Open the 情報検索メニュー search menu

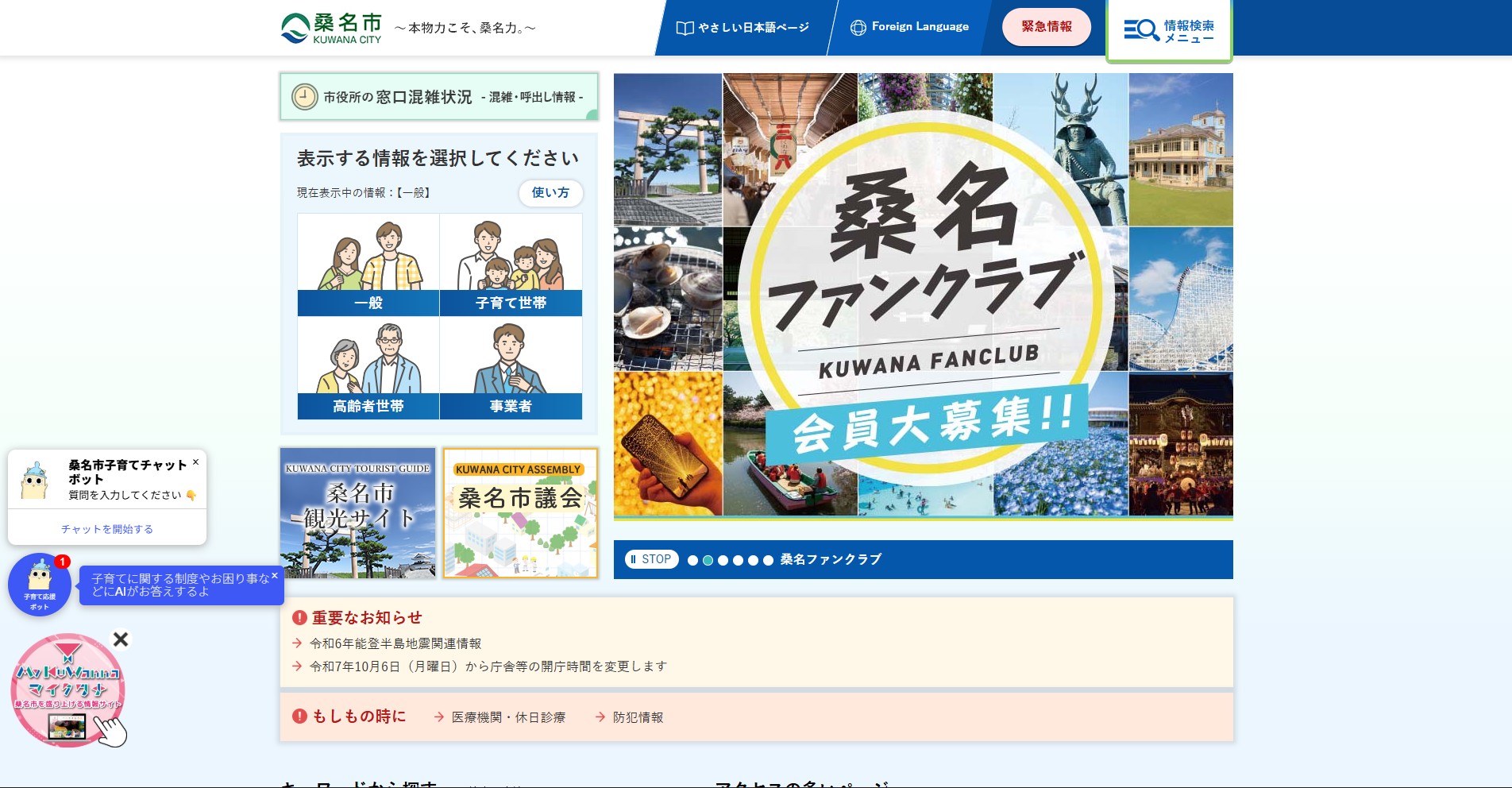tap(1169, 31)
